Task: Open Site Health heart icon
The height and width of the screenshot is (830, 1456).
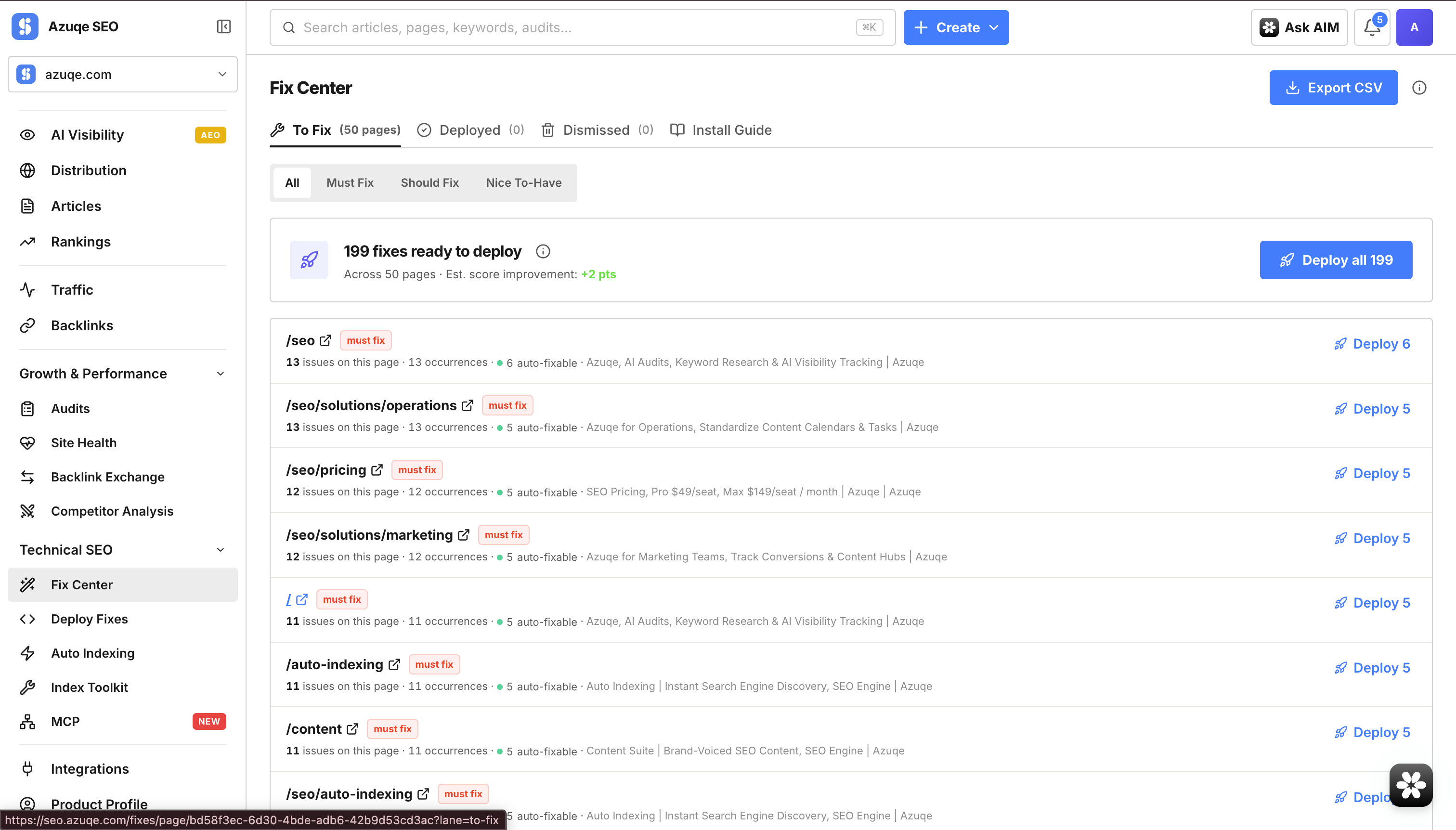Action: tap(27, 443)
